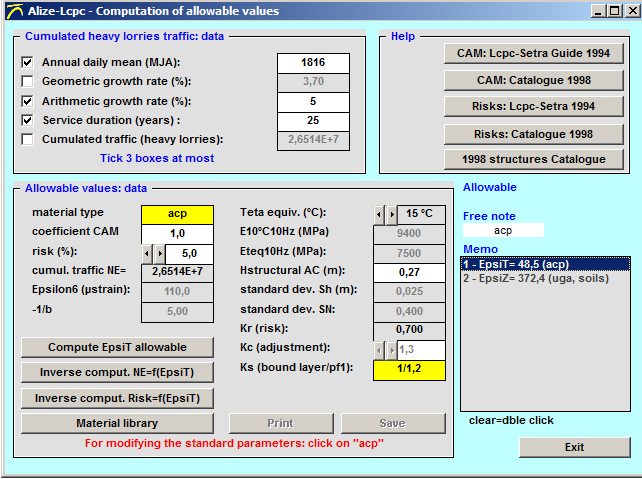The image size is (642, 479).
Task: Select memo entry EpsiT= 48,5 (acp)
Action: (545, 264)
